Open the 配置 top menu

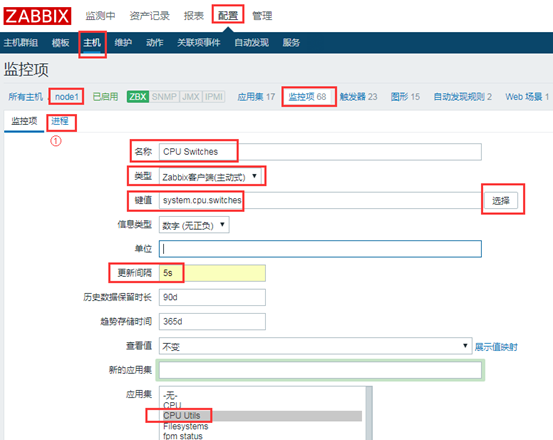228,16
